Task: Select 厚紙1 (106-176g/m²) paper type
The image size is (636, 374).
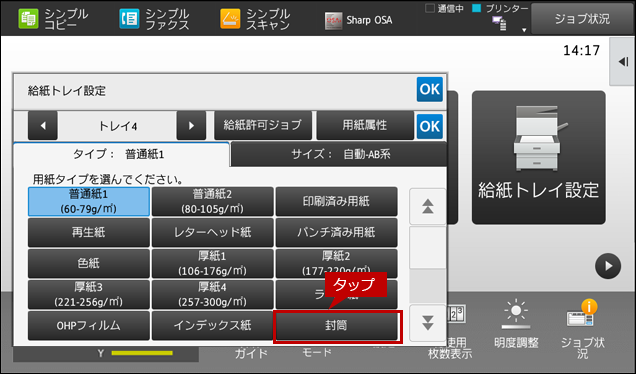Action: coord(212,264)
